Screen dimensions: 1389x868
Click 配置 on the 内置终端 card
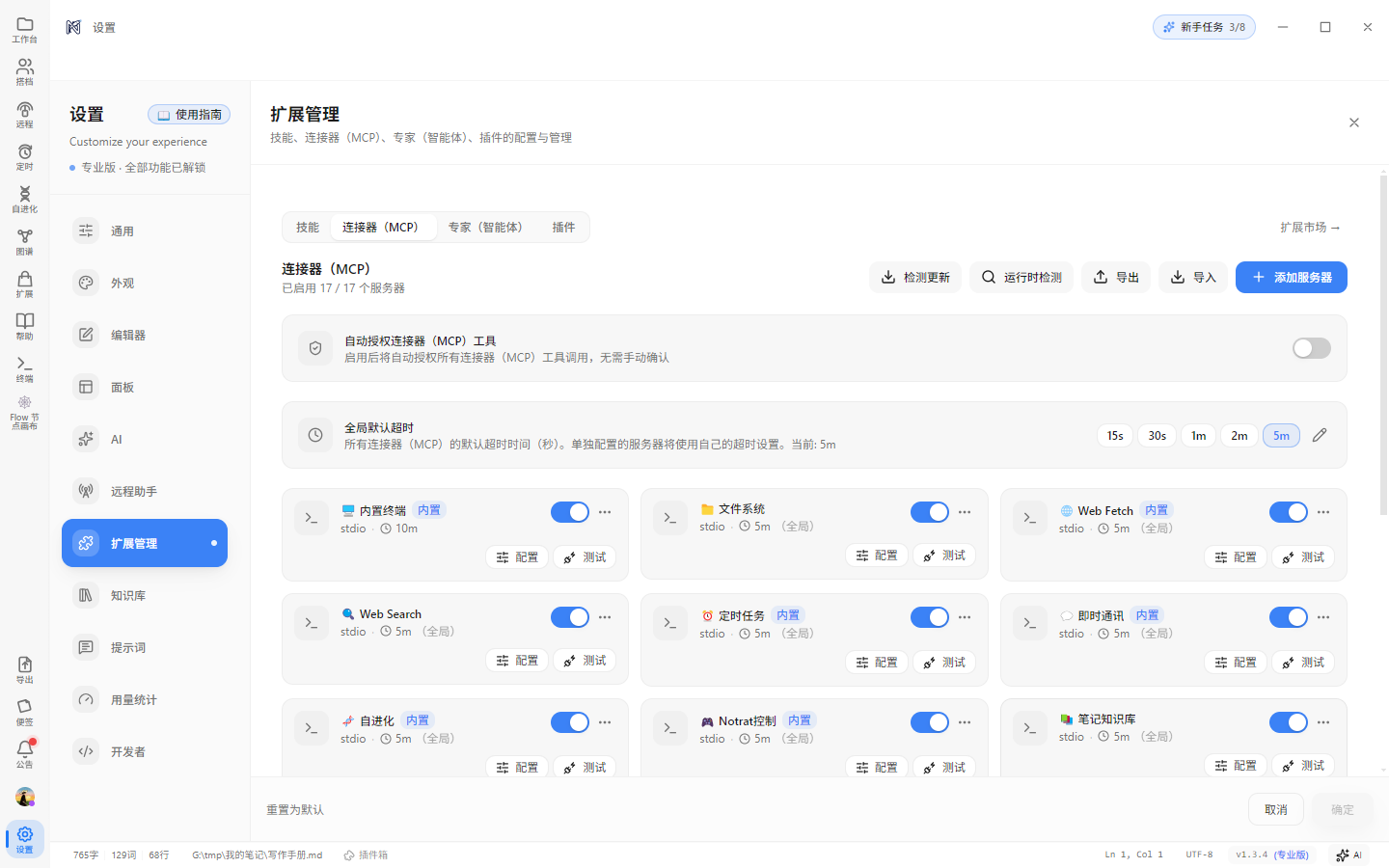tap(517, 557)
